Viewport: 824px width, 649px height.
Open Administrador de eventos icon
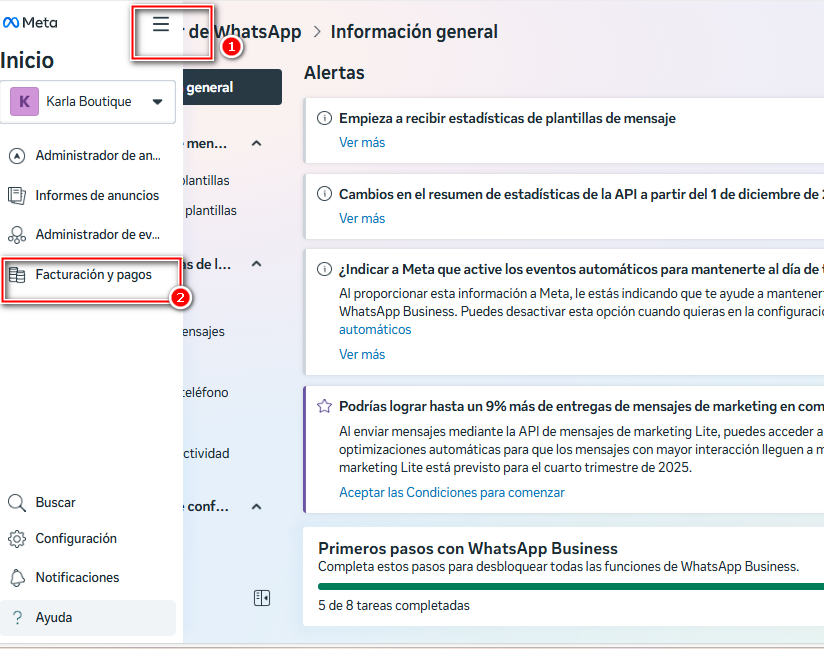(x=16, y=235)
